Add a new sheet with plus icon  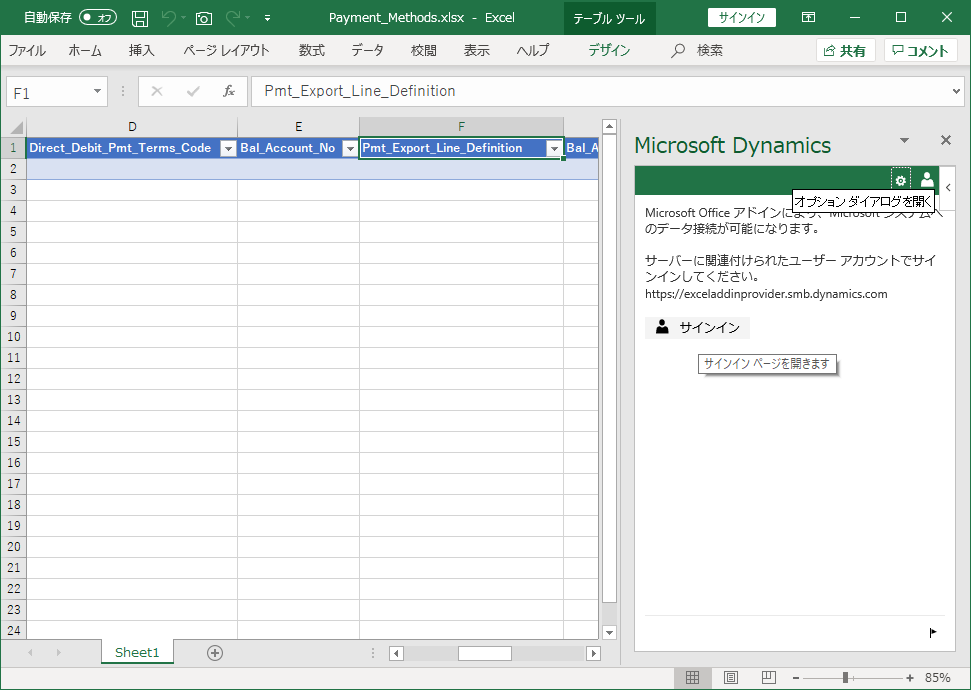[215, 653]
